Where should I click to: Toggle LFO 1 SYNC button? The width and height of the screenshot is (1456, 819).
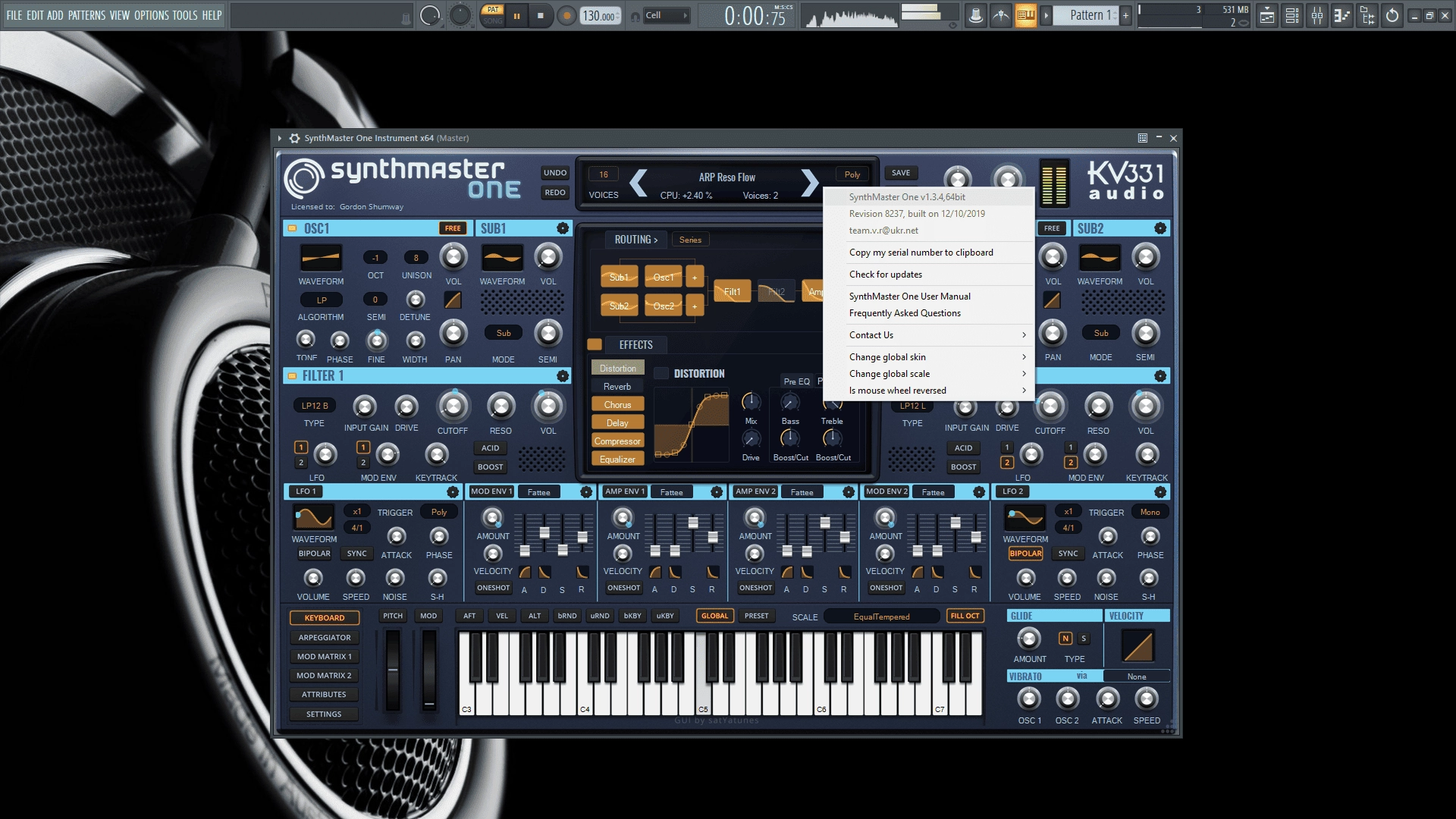click(x=356, y=554)
